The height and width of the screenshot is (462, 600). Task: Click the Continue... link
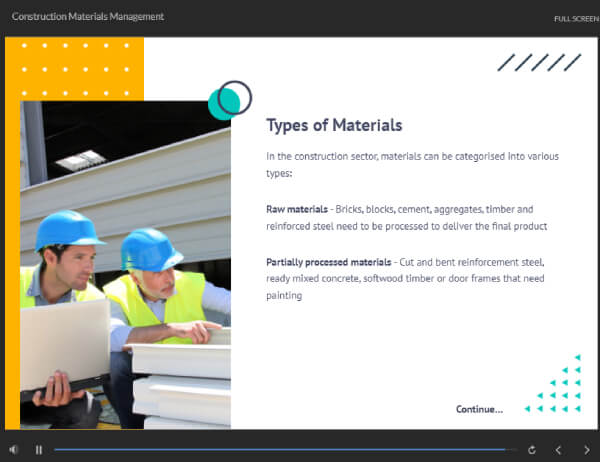click(x=479, y=409)
